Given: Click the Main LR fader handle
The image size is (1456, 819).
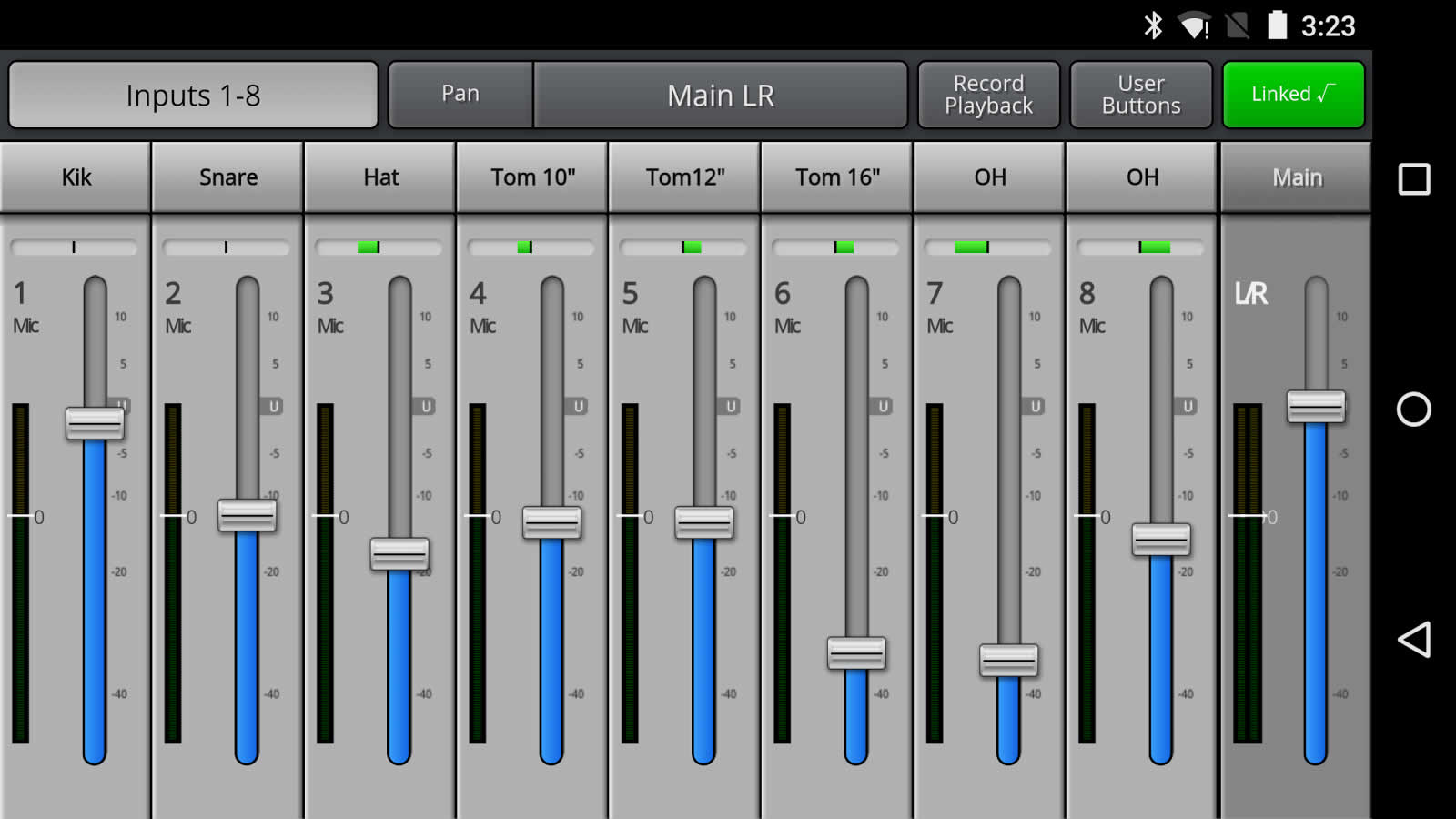Looking at the screenshot, I should (1315, 406).
